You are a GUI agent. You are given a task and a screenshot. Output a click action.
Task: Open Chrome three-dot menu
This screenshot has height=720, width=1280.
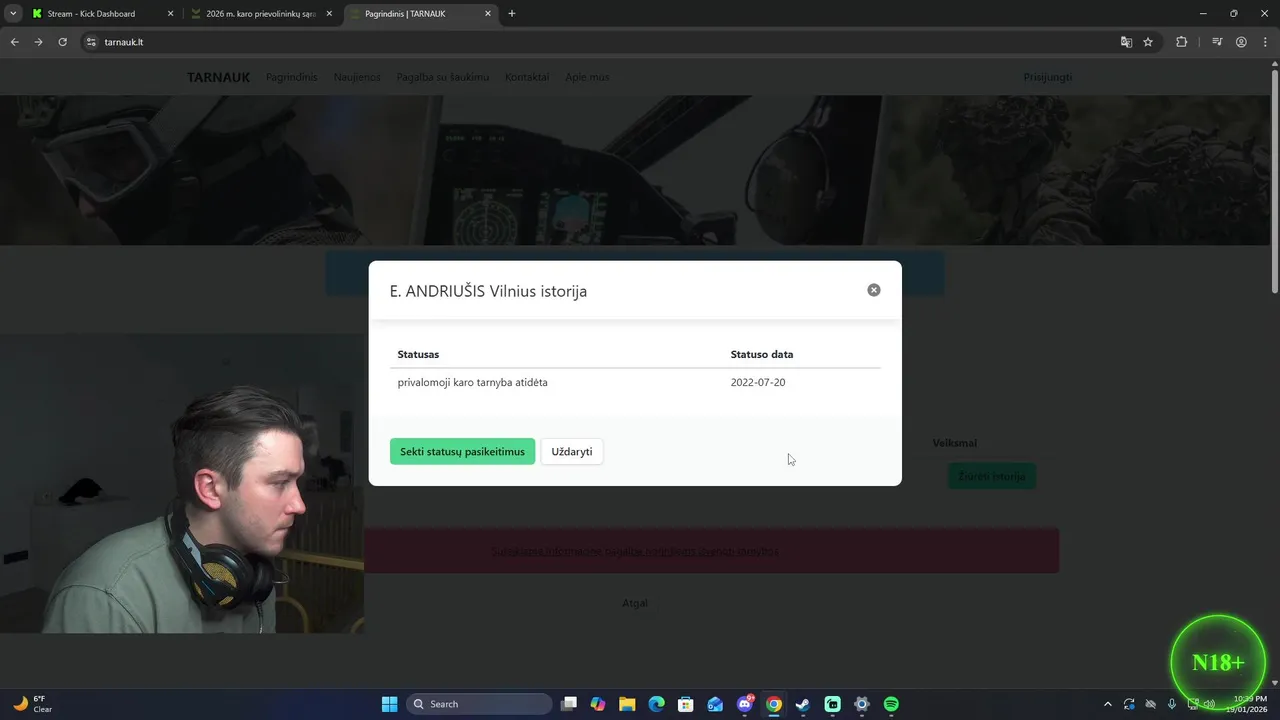tap(1265, 42)
